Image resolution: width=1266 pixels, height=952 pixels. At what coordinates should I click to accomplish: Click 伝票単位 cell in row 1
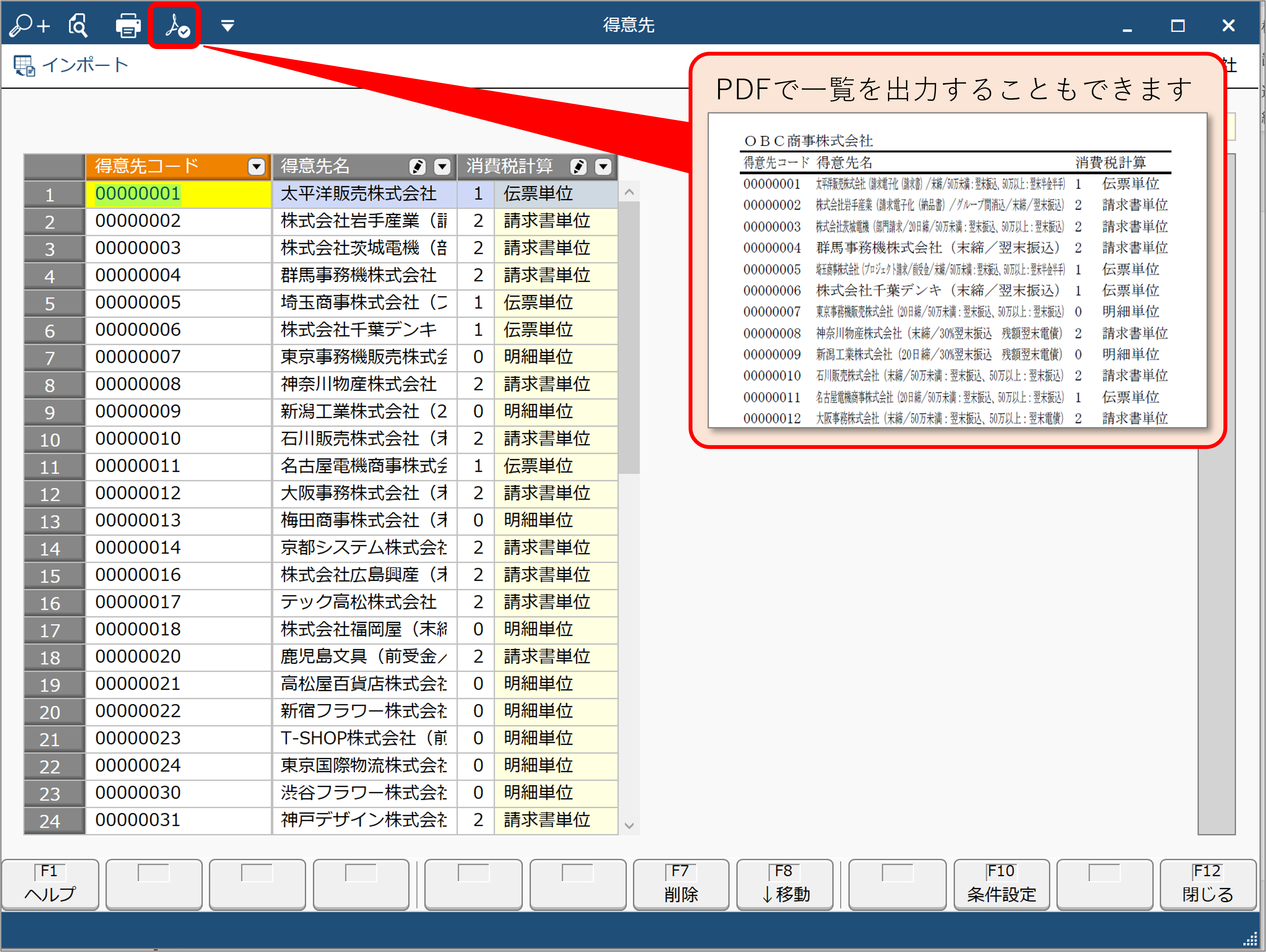pos(556,194)
